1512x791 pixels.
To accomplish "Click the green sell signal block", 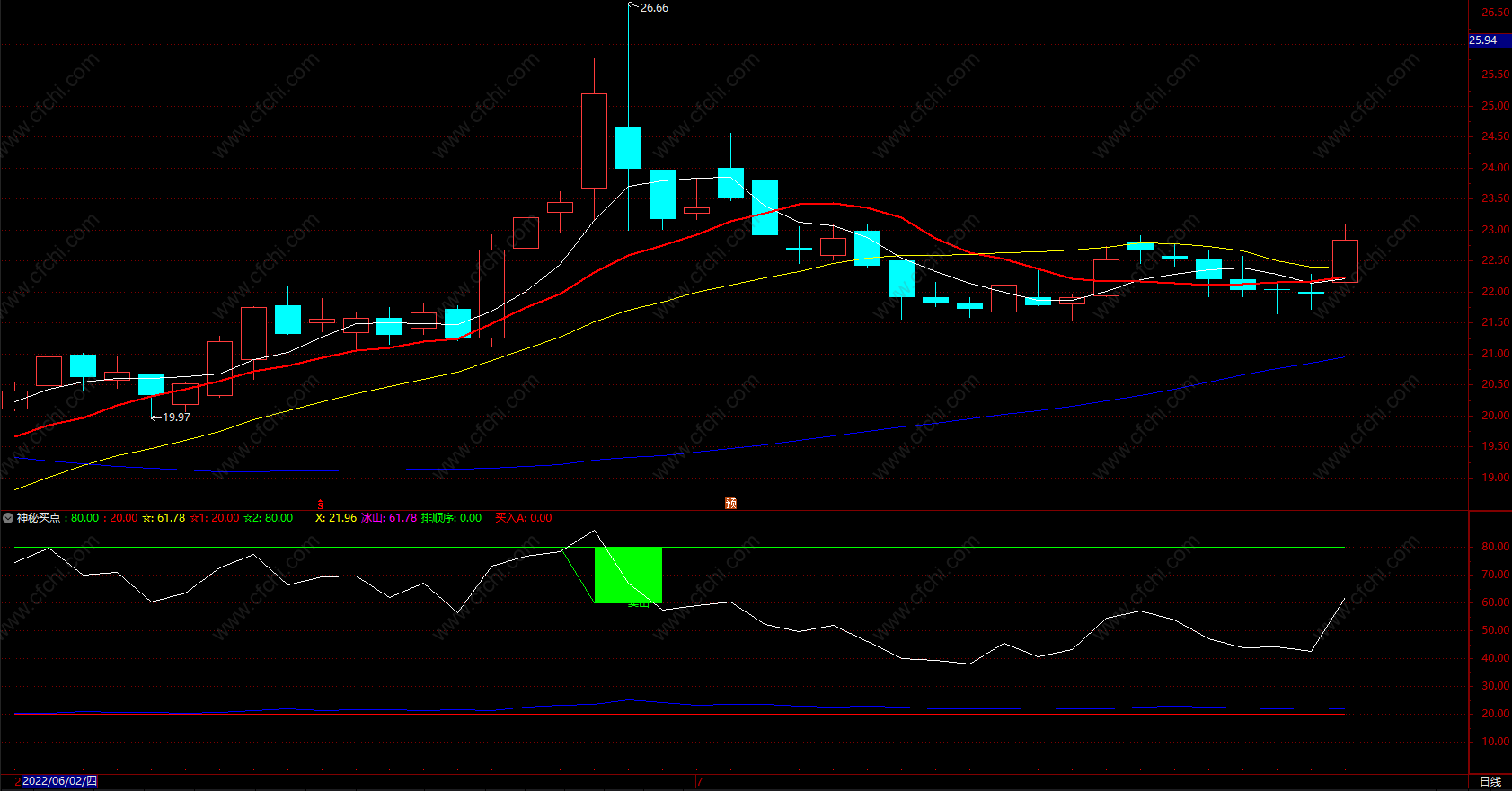I will tap(628, 575).
